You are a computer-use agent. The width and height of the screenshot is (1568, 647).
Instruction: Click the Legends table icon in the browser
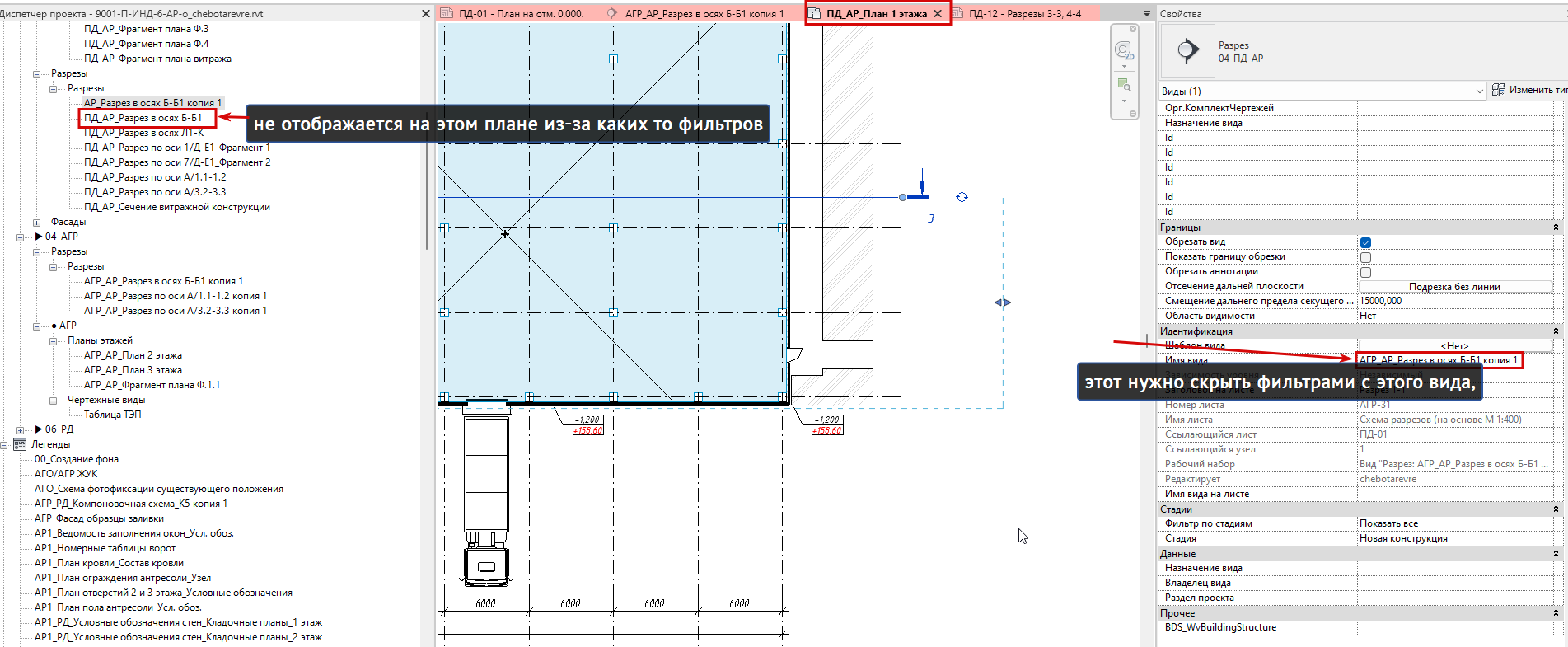[x=20, y=444]
